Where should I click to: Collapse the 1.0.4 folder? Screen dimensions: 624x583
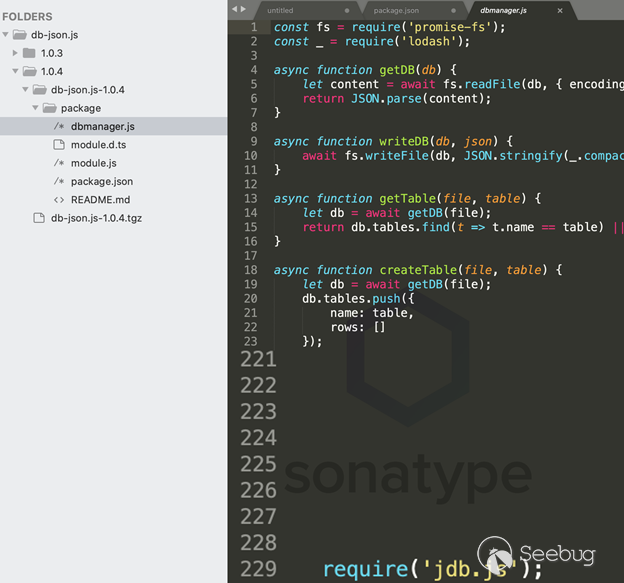[15, 71]
